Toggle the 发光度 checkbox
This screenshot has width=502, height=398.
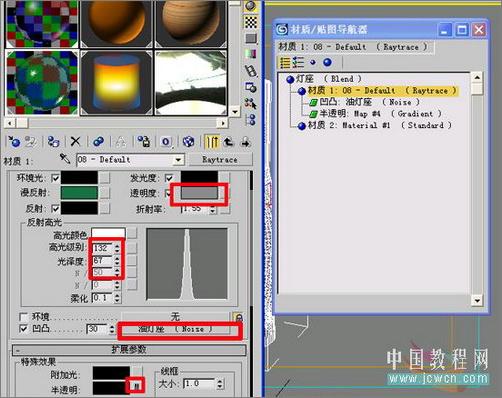pos(169,178)
